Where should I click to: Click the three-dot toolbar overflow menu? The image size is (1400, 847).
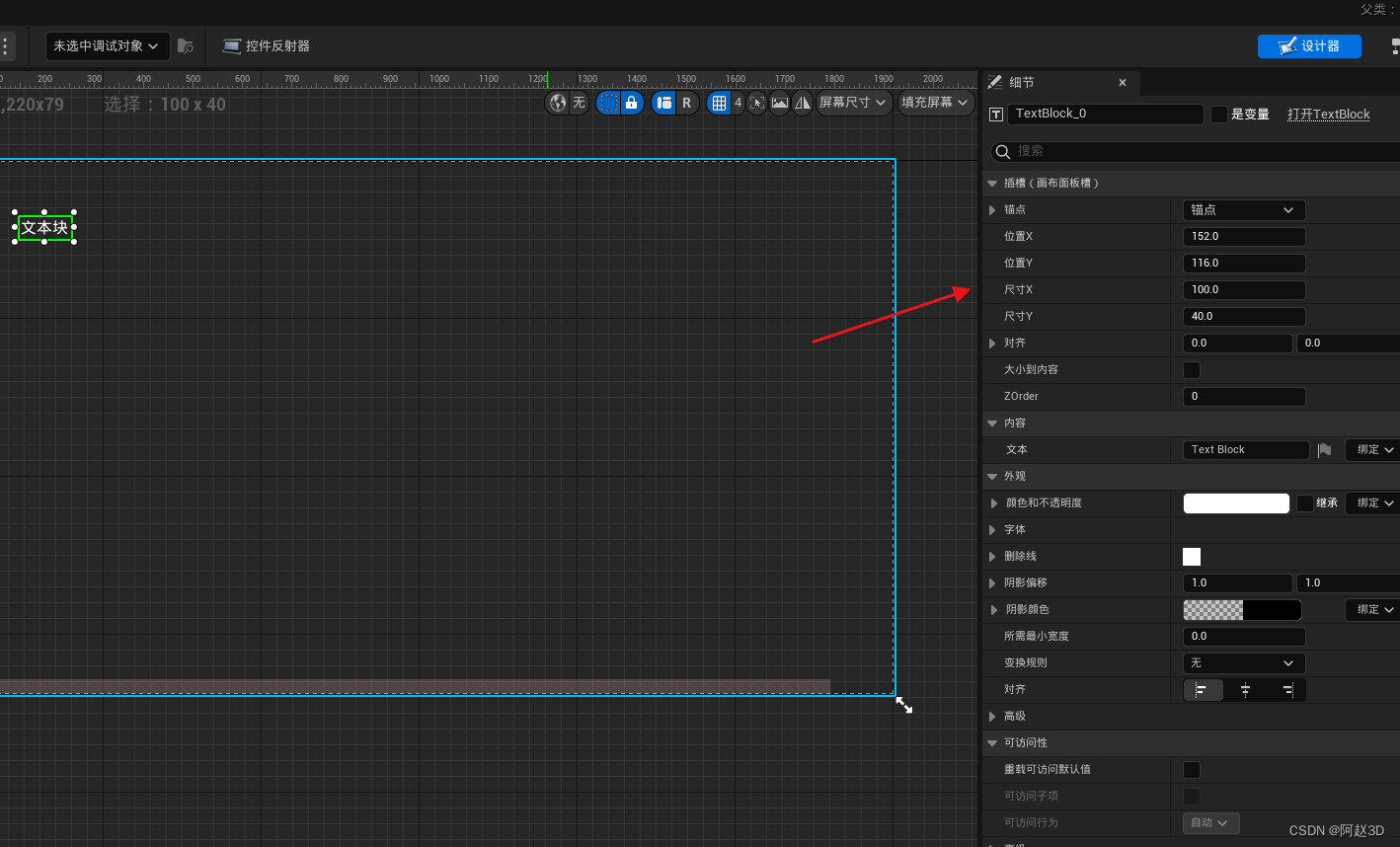click(x=5, y=45)
